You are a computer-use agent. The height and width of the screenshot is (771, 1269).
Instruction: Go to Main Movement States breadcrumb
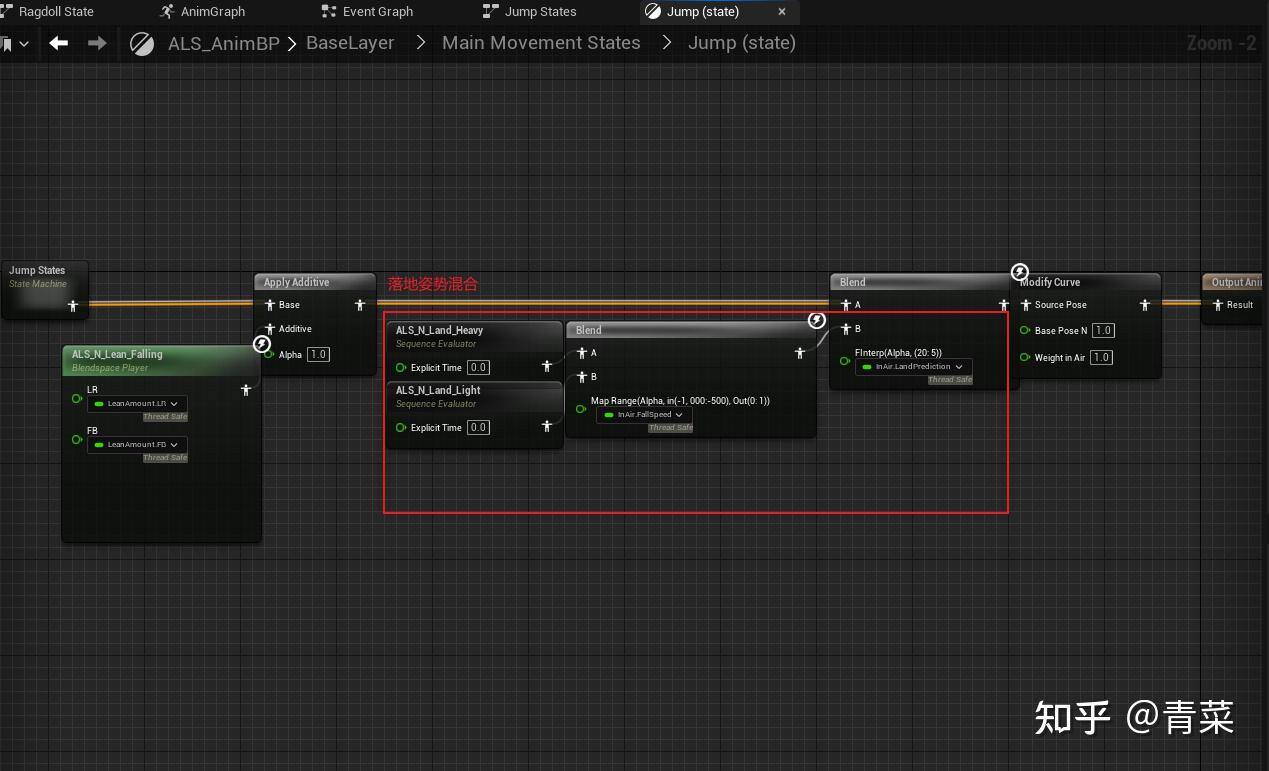pyautogui.click(x=541, y=43)
